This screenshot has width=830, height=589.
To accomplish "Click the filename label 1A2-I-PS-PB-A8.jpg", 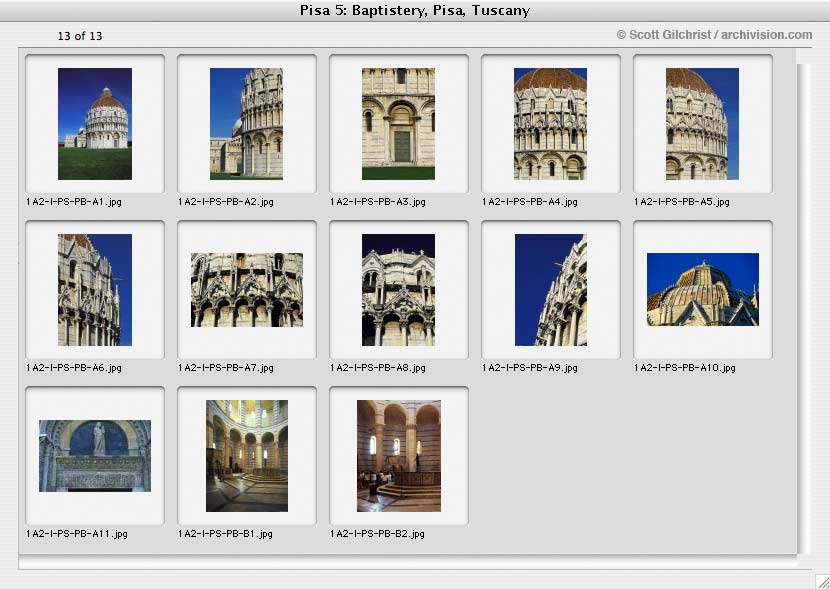I will (377, 368).
